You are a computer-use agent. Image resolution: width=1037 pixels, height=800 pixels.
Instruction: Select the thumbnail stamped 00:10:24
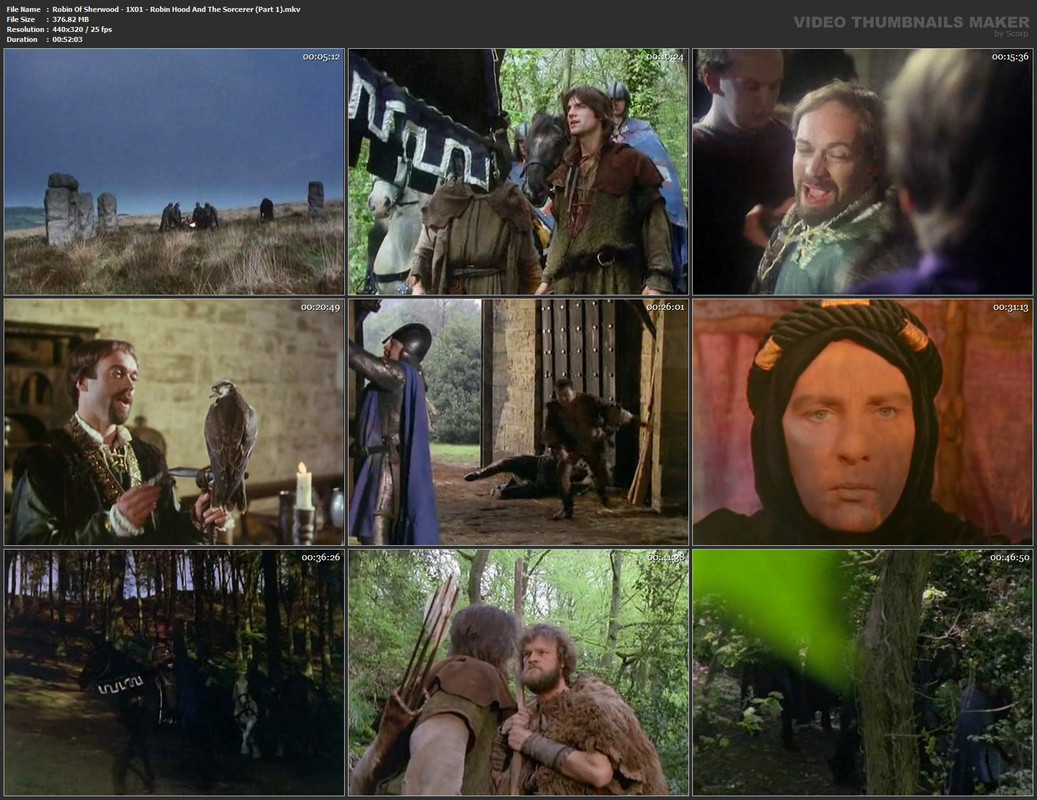pyautogui.click(x=518, y=172)
